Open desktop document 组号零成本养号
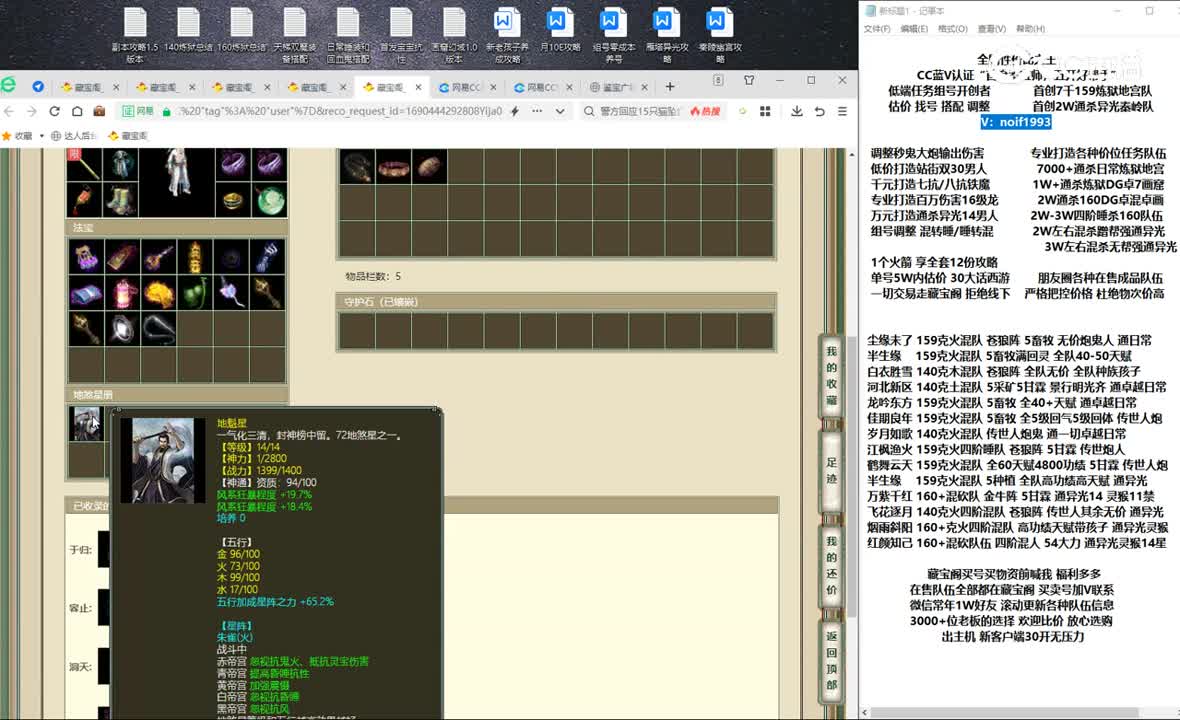The width and height of the screenshot is (1180, 720). click(613, 35)
